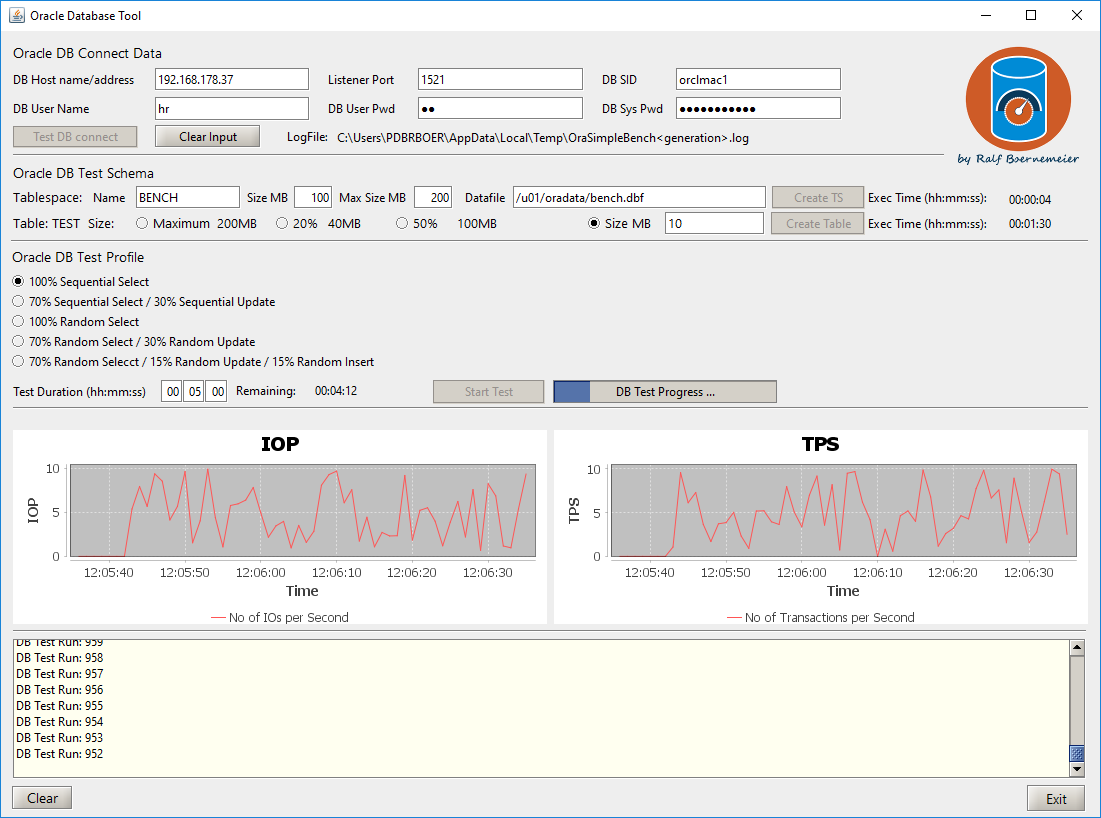This screenshot has height=818, width=1101.
Task: Click the Start Test button
Action: (x=489, y=392)
